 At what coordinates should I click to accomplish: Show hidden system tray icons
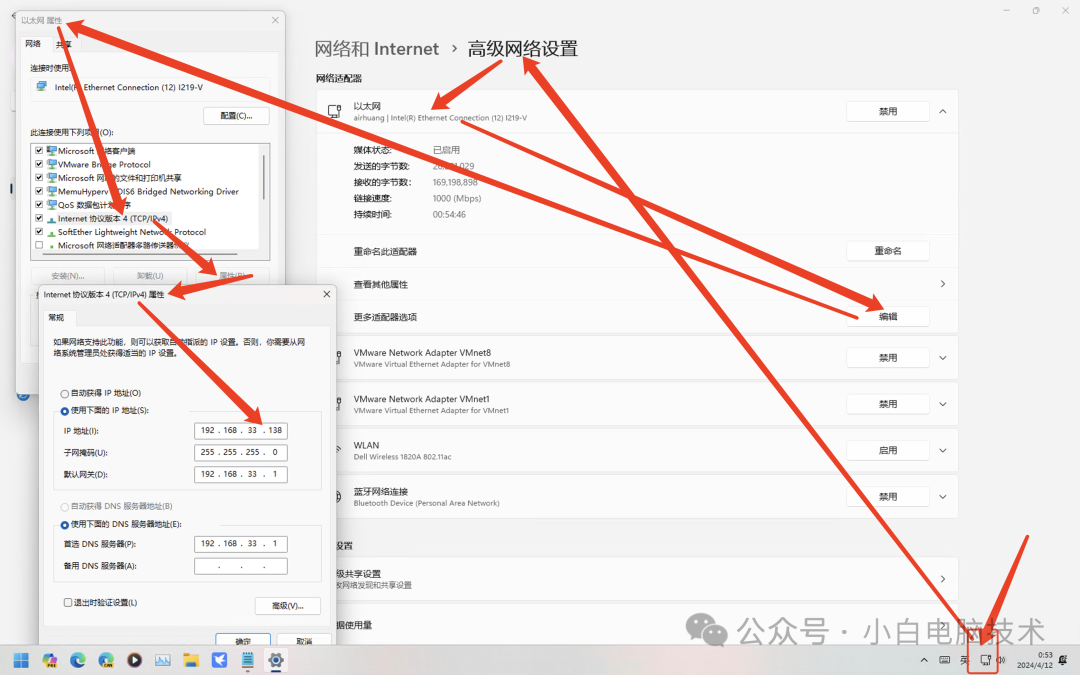924,660
